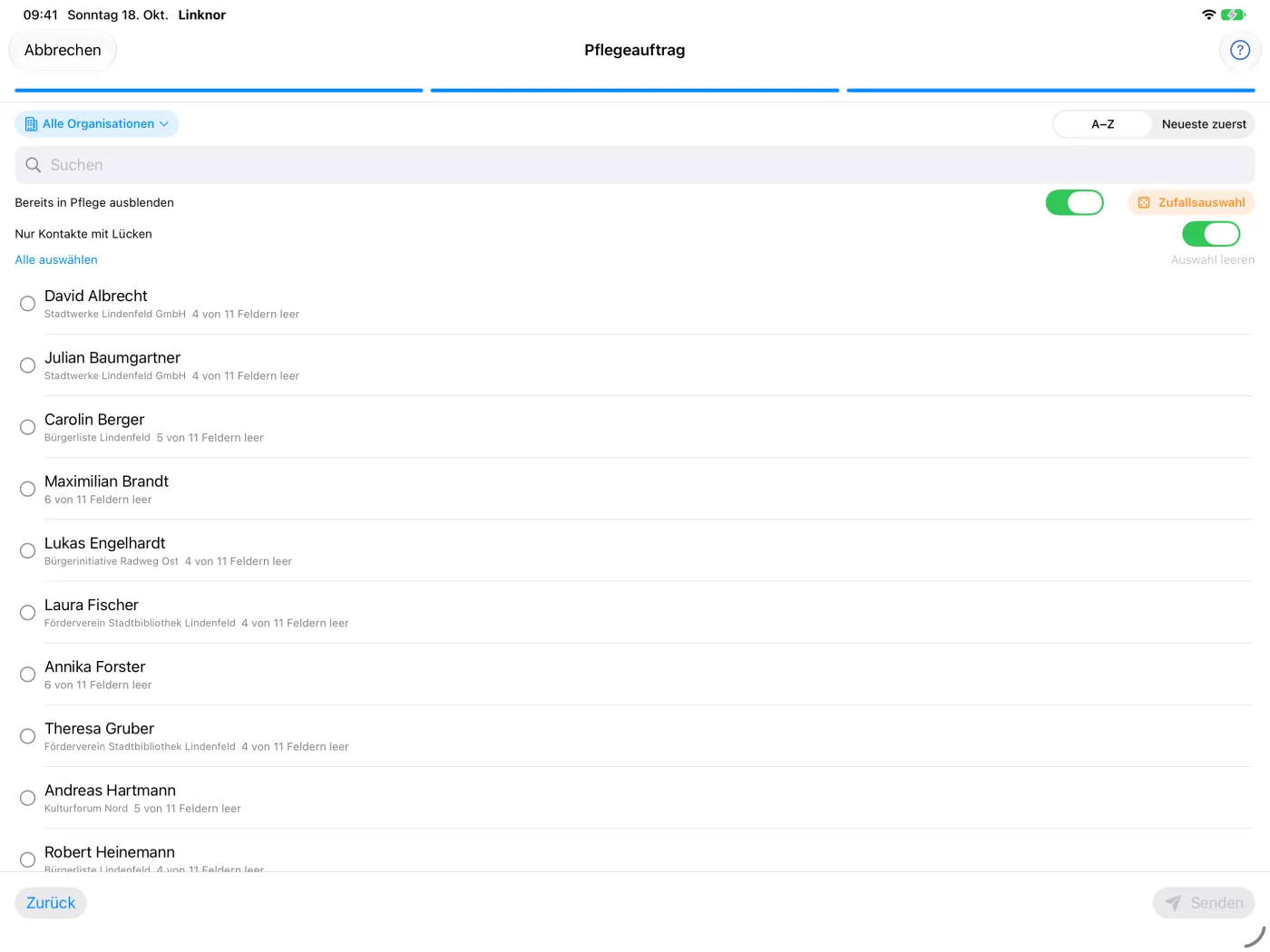Select Theresa Gruber radio button
Screen dimensions: 1270x952
click(x=28, y=736)
